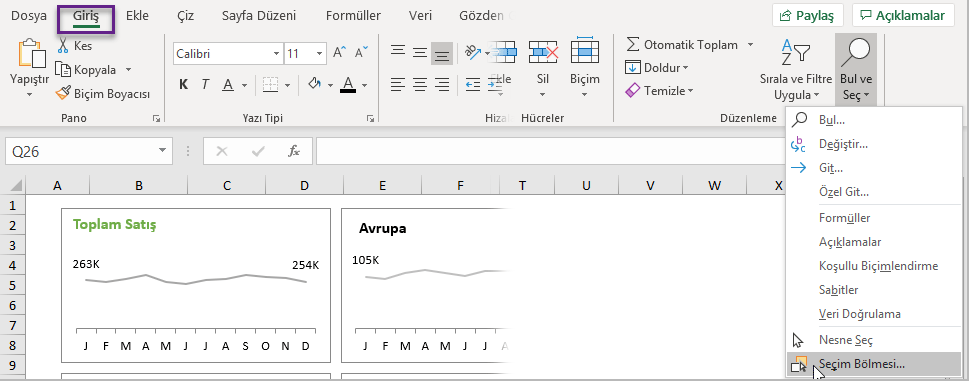The image size is (969, 381).
Task: Click the Otomatik Toplam sigma icon
Action: 633,45
